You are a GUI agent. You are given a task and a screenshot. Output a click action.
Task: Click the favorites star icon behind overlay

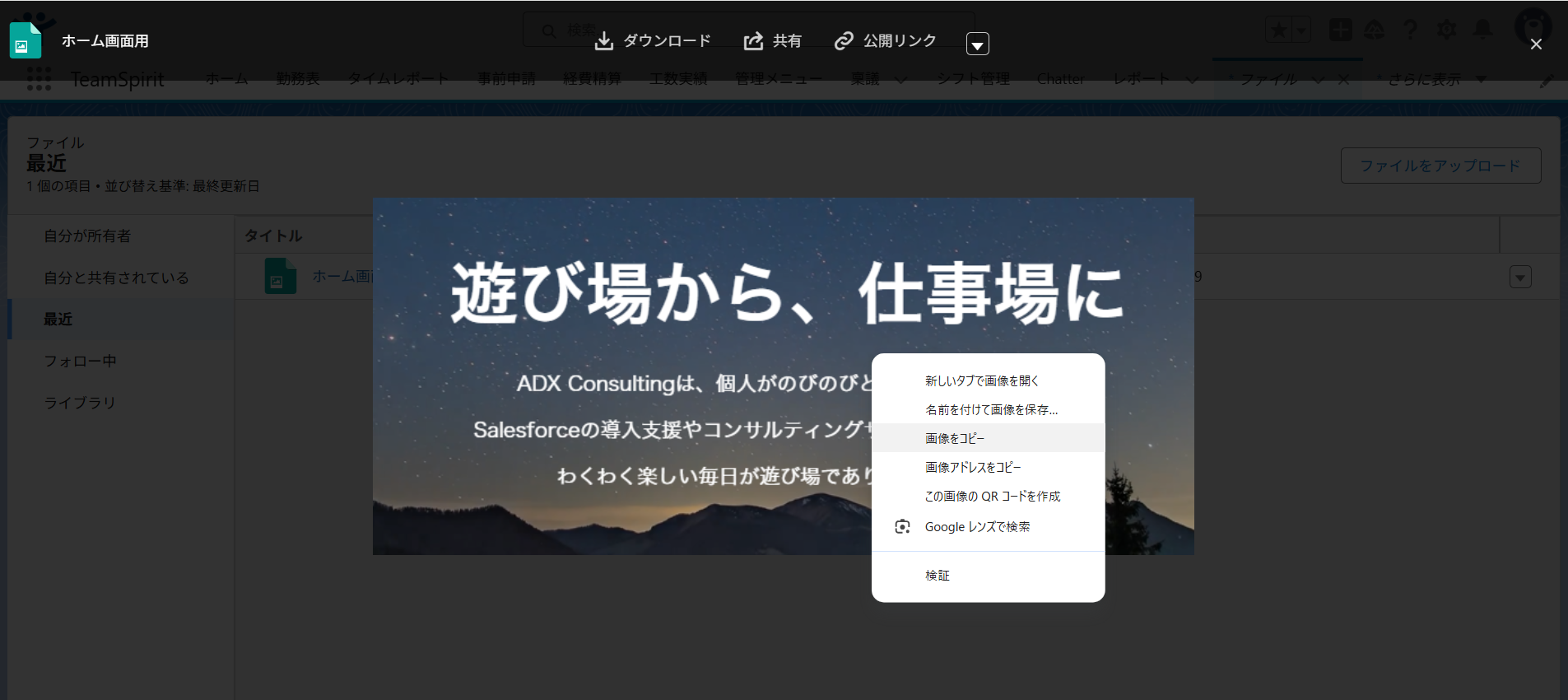coord(1279,30)
